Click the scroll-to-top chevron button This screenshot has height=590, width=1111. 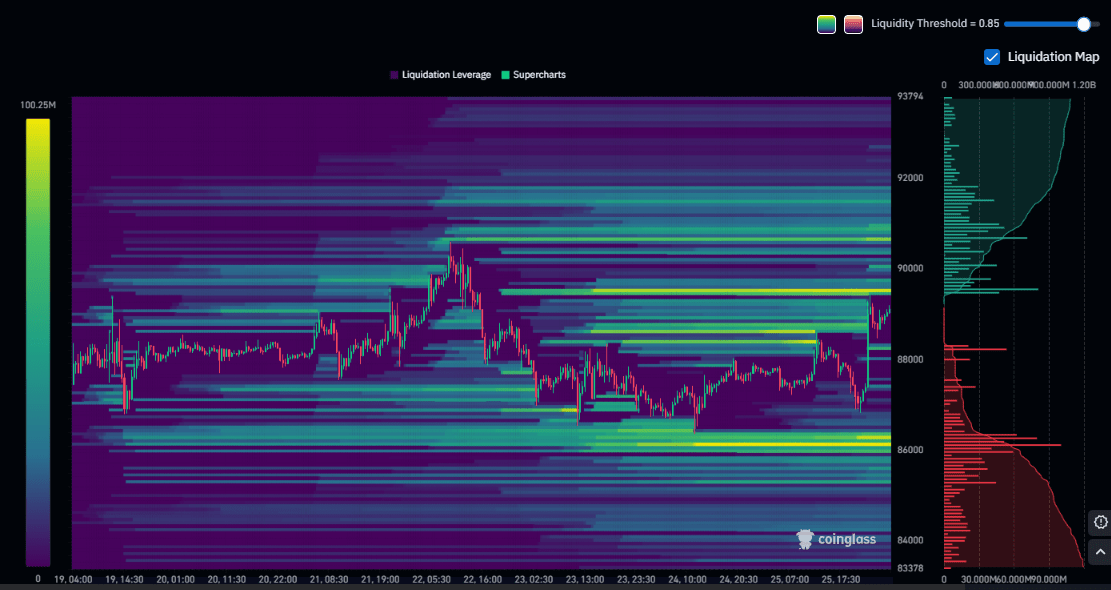[1100, 551]
